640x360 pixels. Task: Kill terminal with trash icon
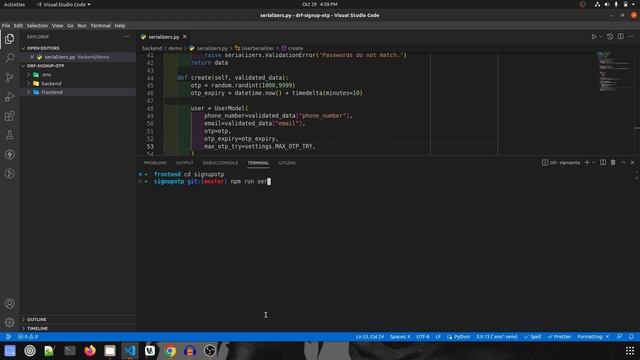(x=613, y=162)
